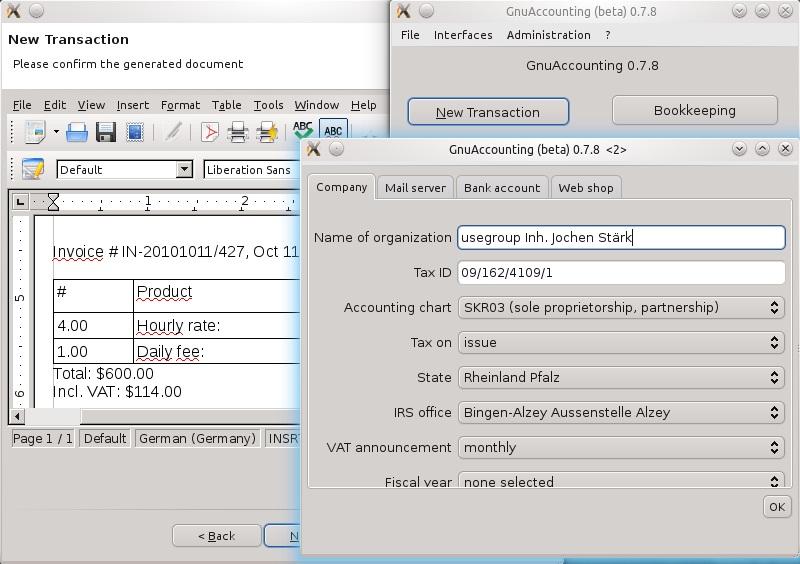Open the Edit menu in the document editor
The width and height of the screenshot is (800, 564).
55,105
